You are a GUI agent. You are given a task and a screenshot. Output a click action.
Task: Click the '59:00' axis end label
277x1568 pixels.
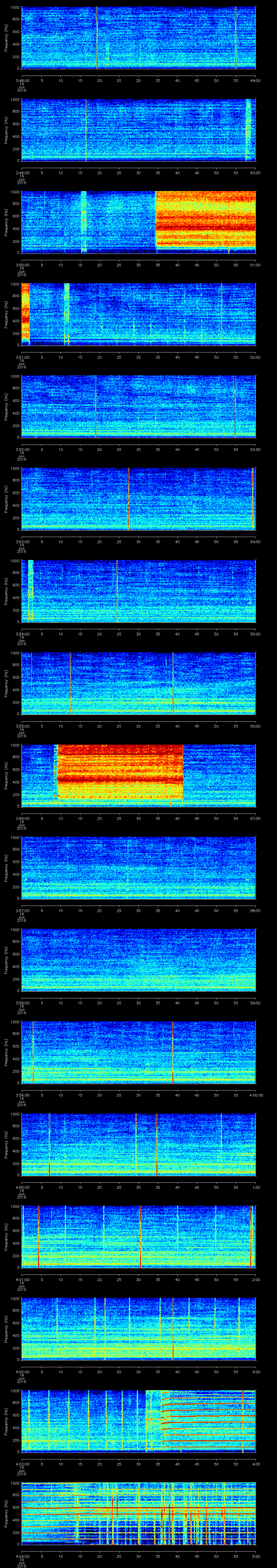[256, 1003]
